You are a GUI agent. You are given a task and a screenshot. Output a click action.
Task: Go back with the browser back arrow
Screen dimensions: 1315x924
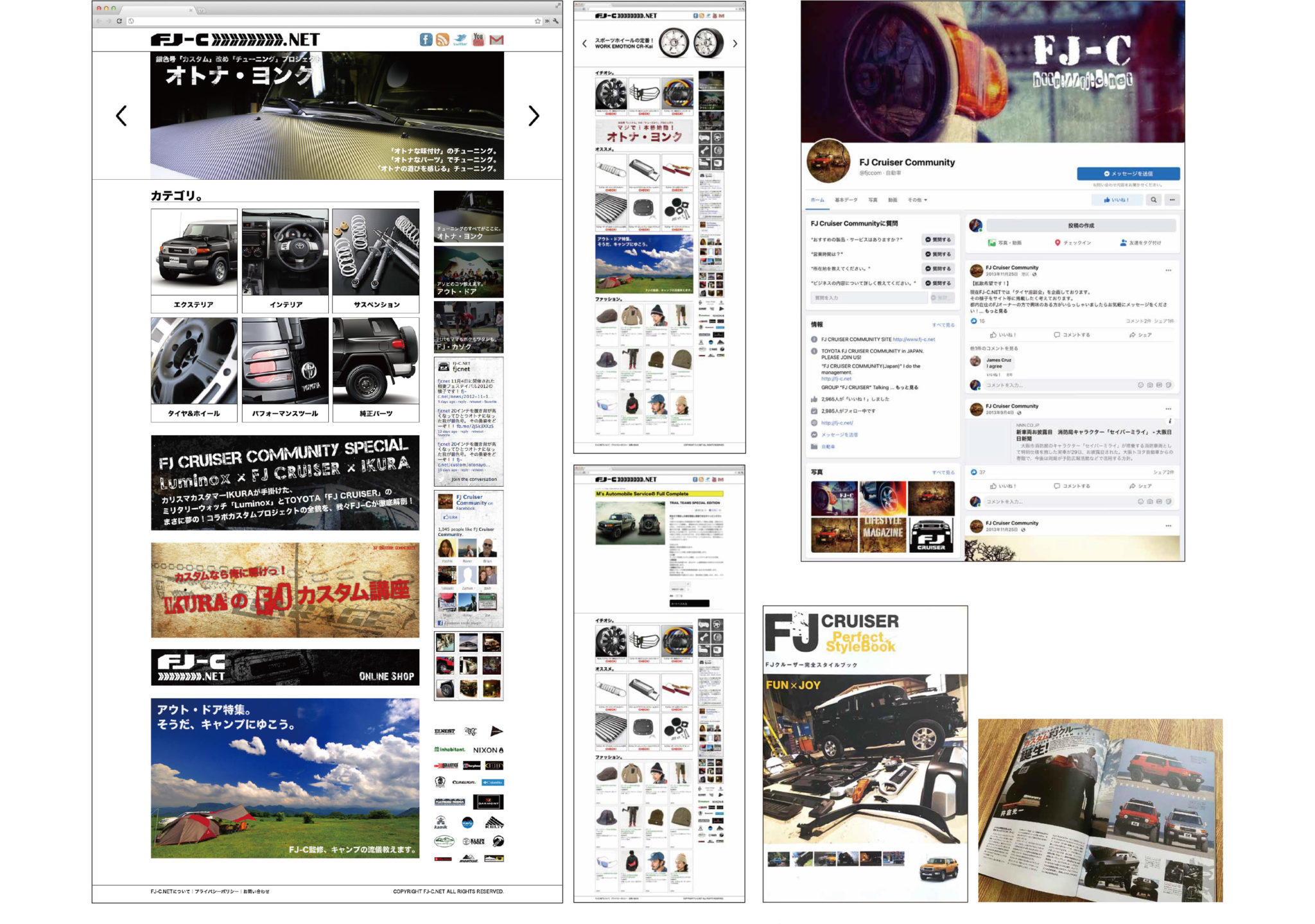(99, 21)
